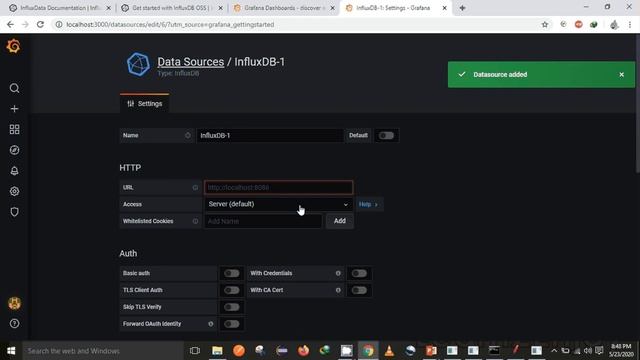Open the Create plus icon in sidebar
Viewport: 640px width, 360px height.
14,109
